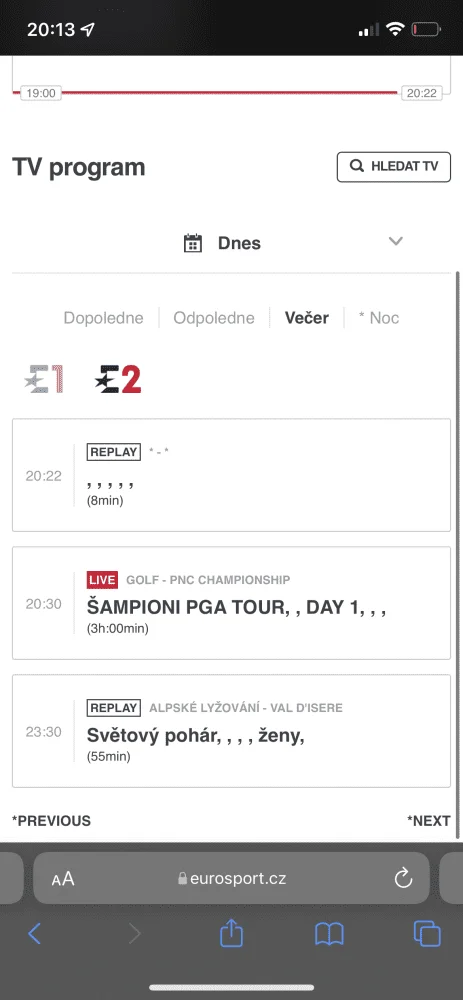Click the HLEDAT TV search button
This screenshot has height=1000, width=463.
tap(393, 167)
